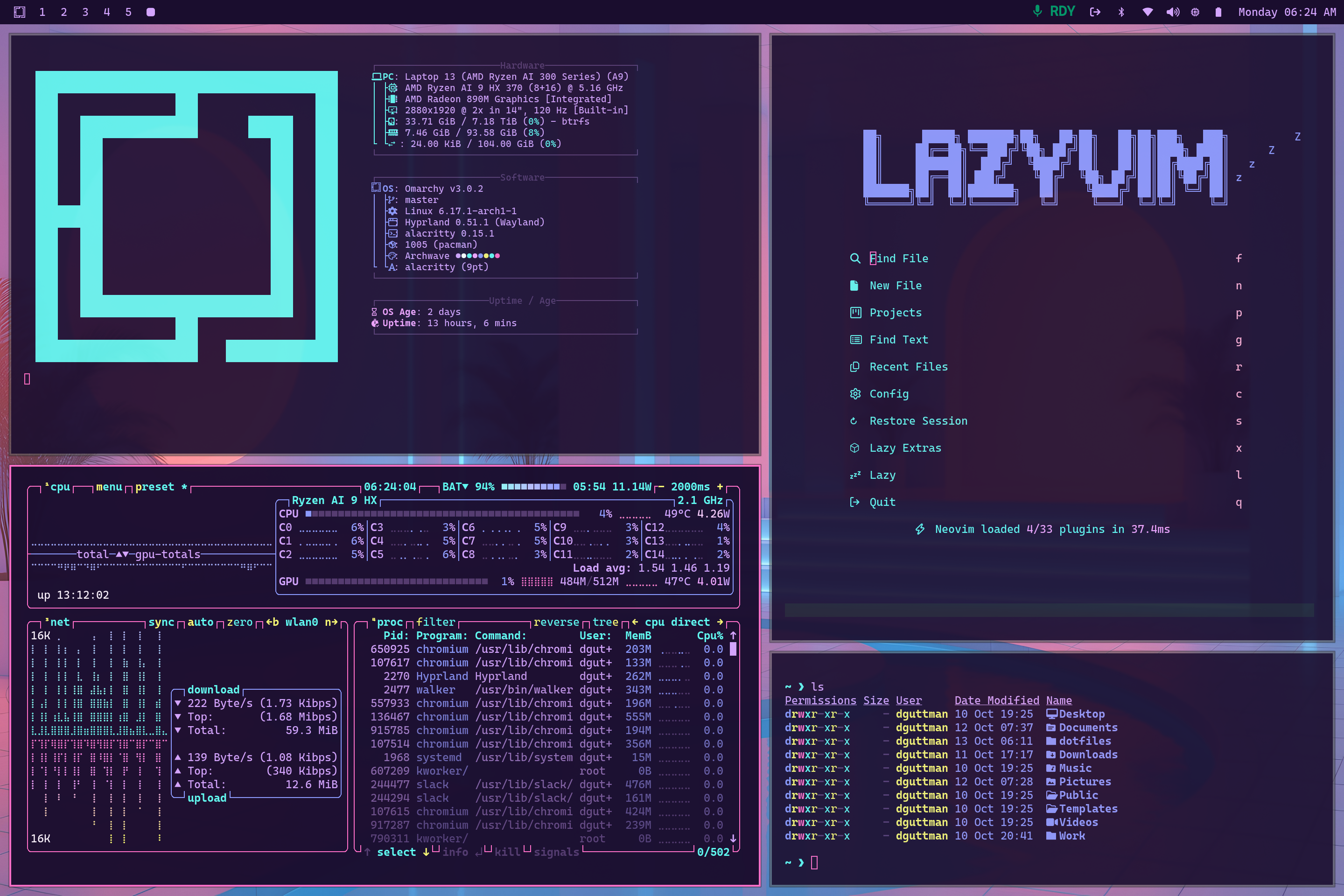Switch to workspace 5 in top bar

[129, 12]
